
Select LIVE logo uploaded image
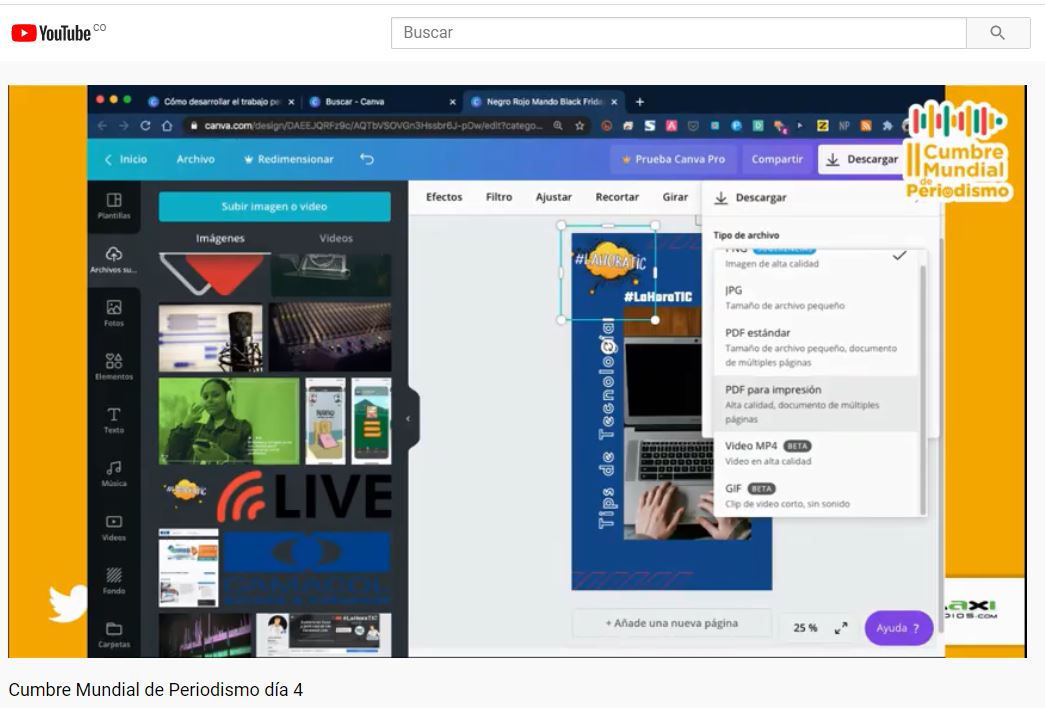point(304,497)
